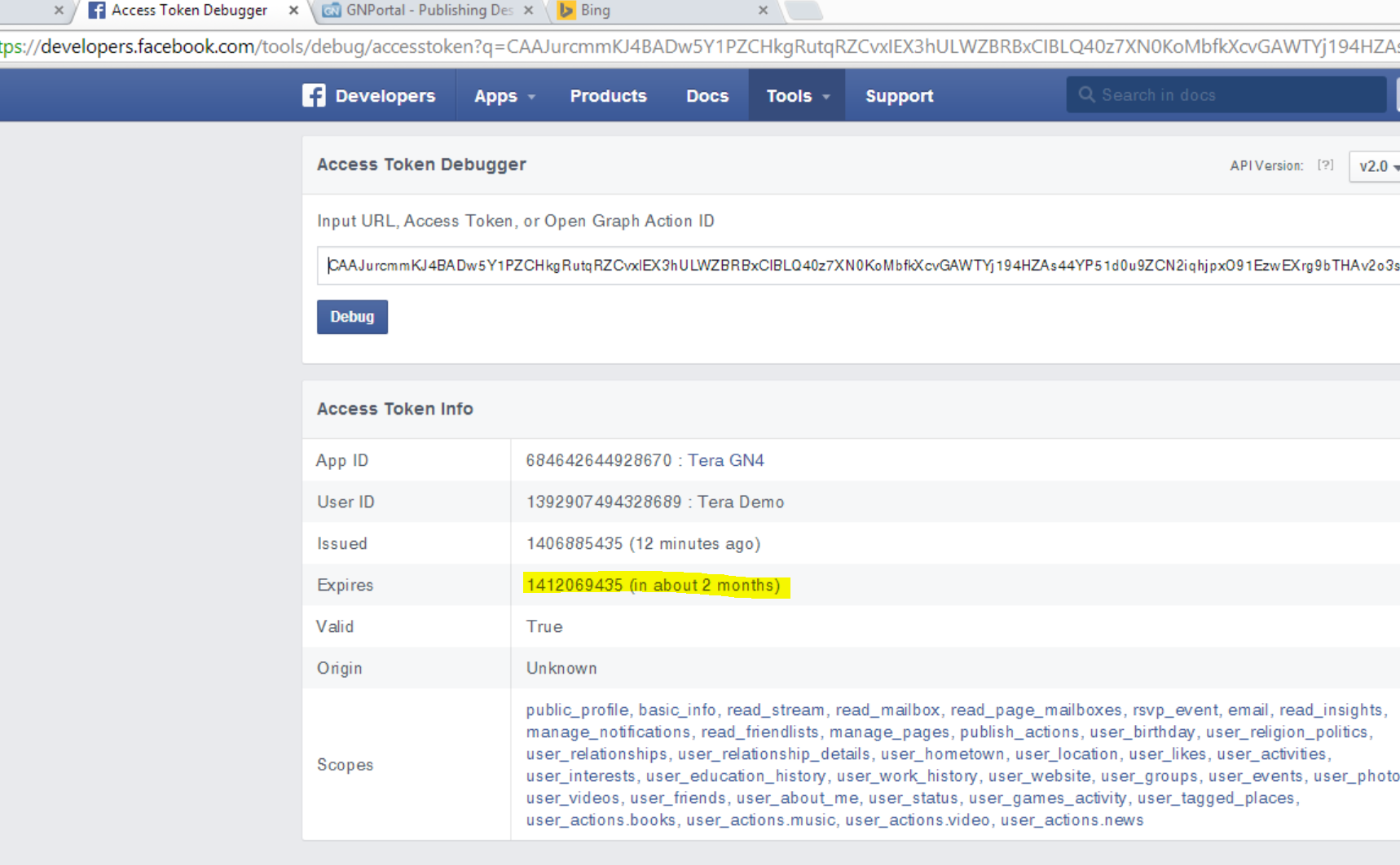Click the Valid value True
The image size is (1400, 865).
click(x=544, y=626)
